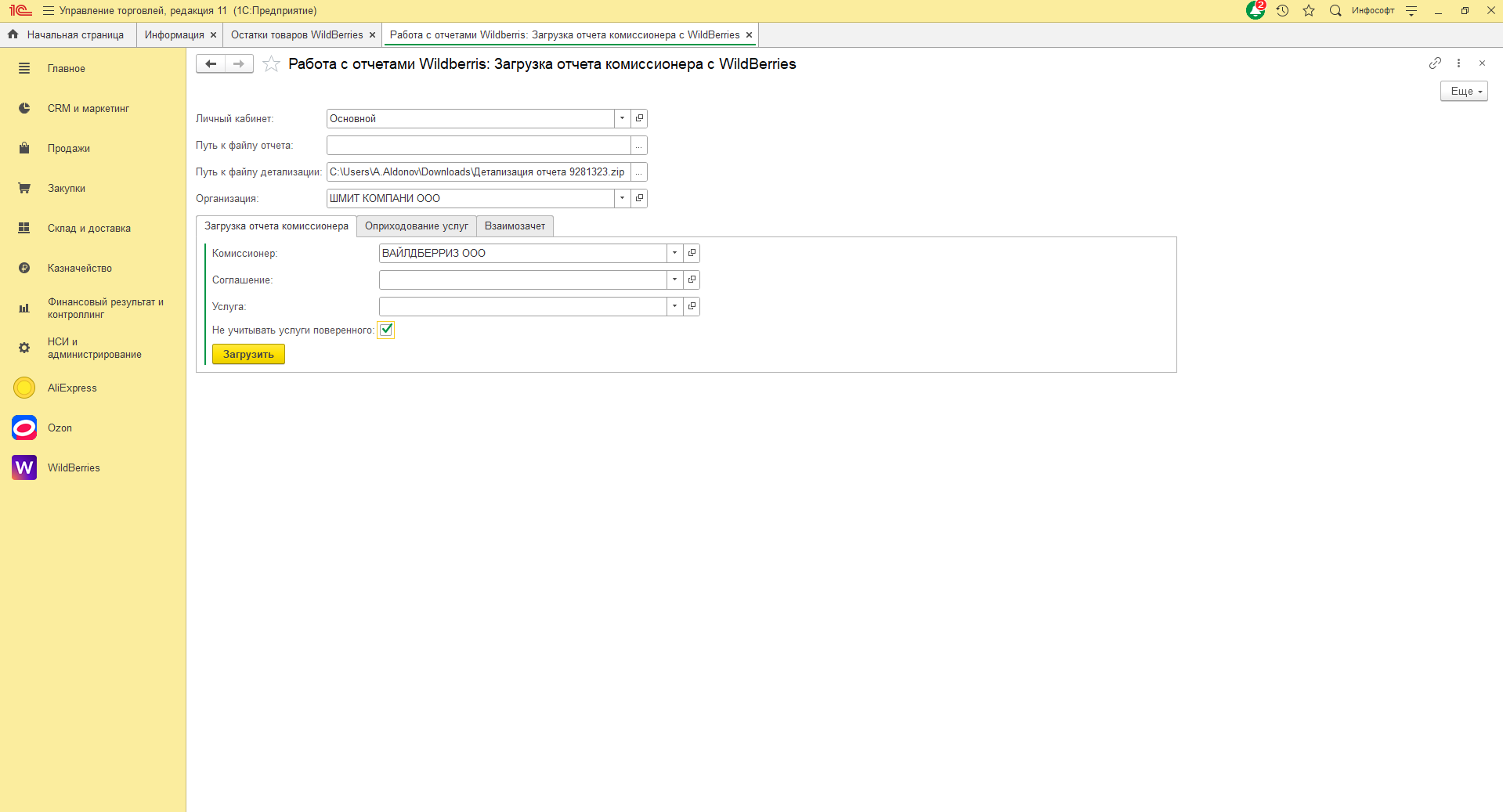The width and height of the screenshot is (1503, 812).
Task: Browse for the report file path
Action: tap(639, 146)
